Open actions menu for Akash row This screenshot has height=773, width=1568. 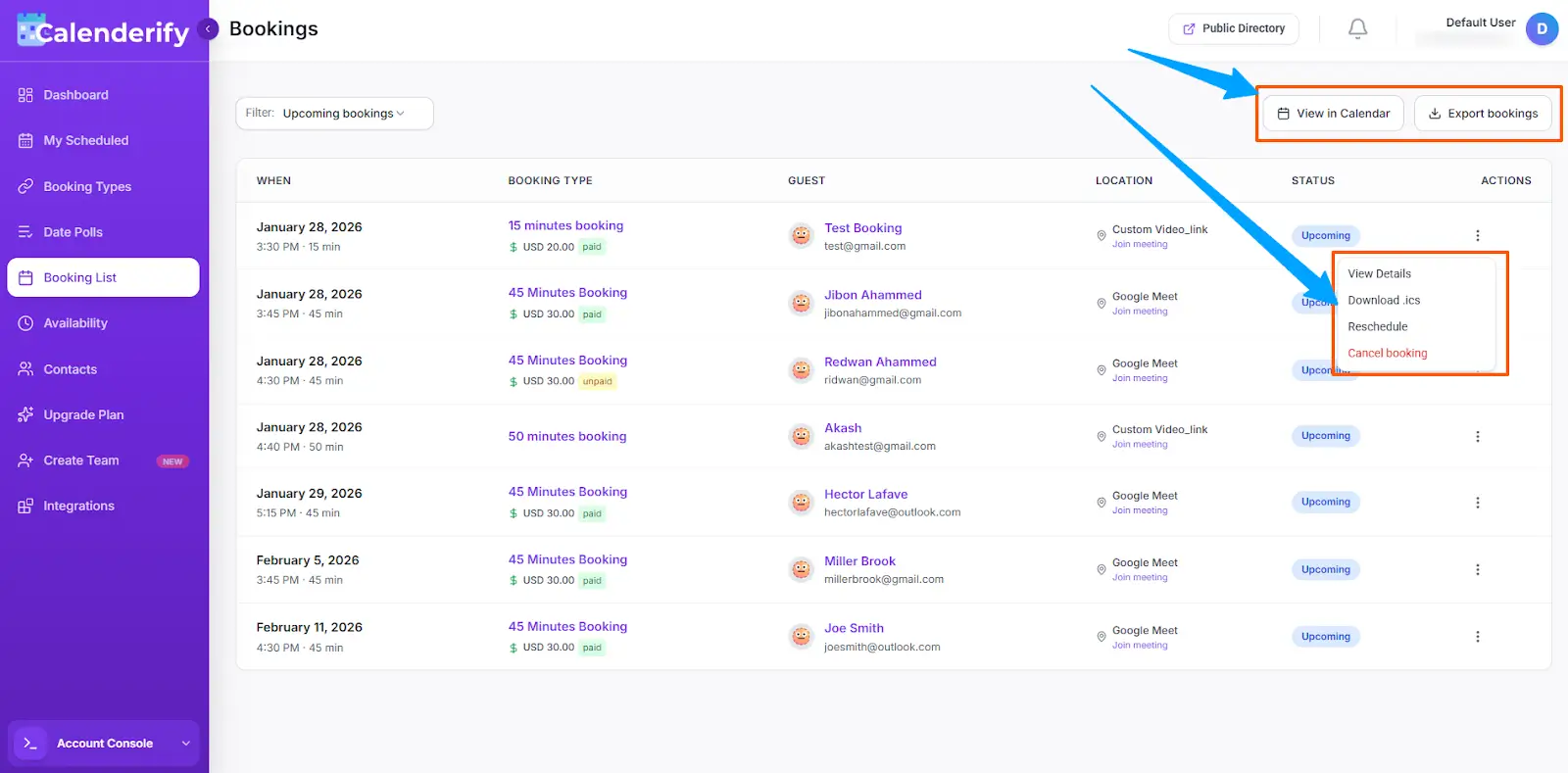1478,436
